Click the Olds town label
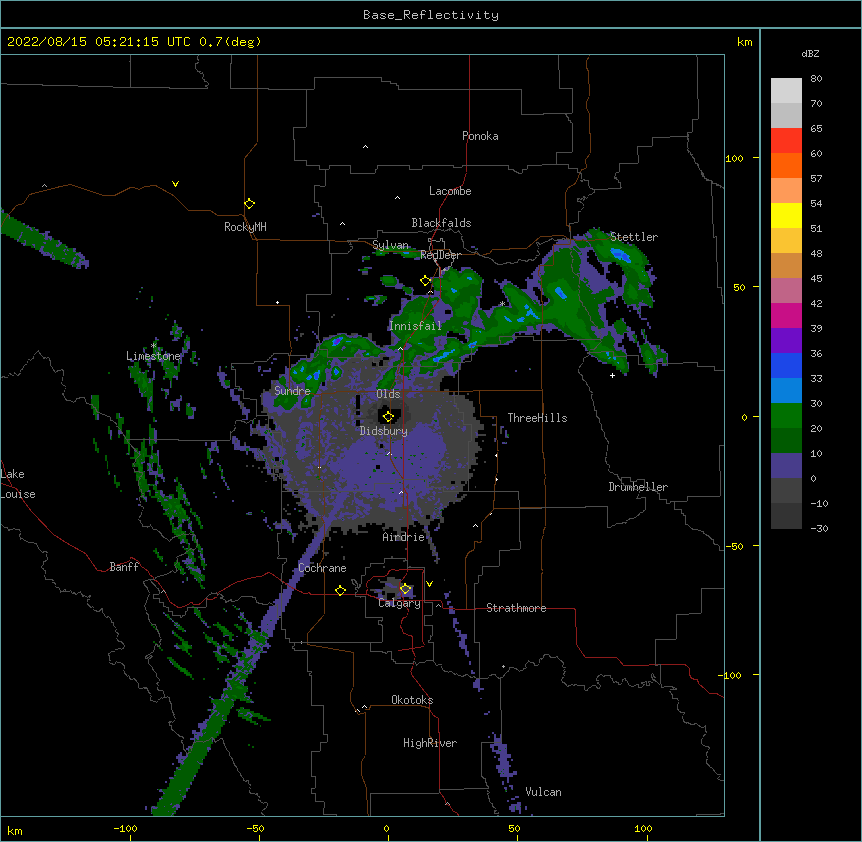The height and width of the screenshot is (842, 862). (388, 394)
